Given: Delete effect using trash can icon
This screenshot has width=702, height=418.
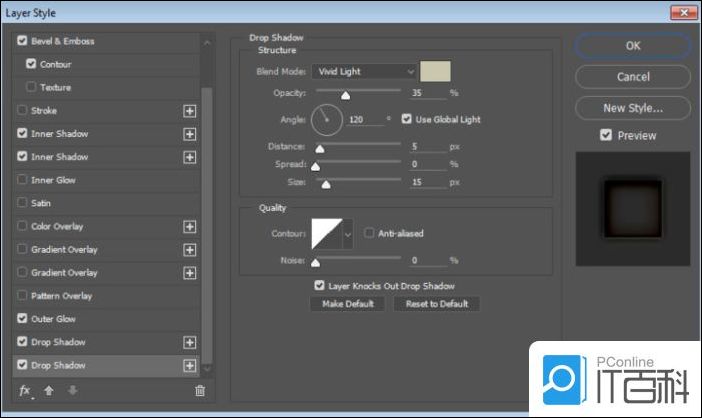Looking at the screenshot, I should point(200,391).
